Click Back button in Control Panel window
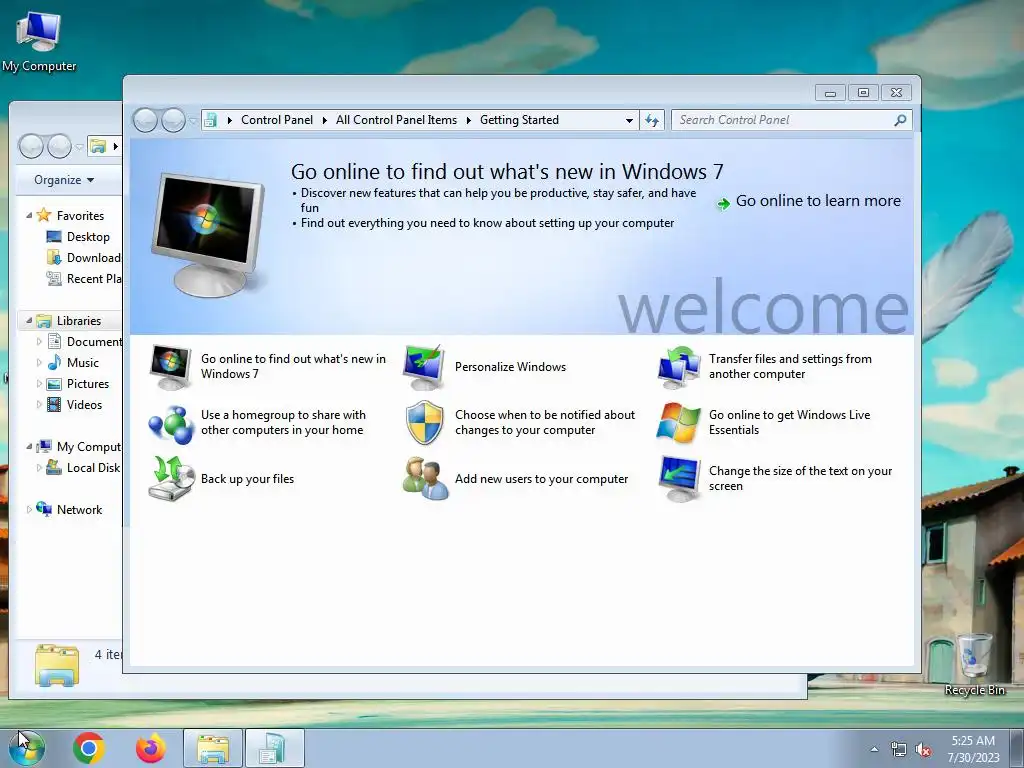 (145, 120)
